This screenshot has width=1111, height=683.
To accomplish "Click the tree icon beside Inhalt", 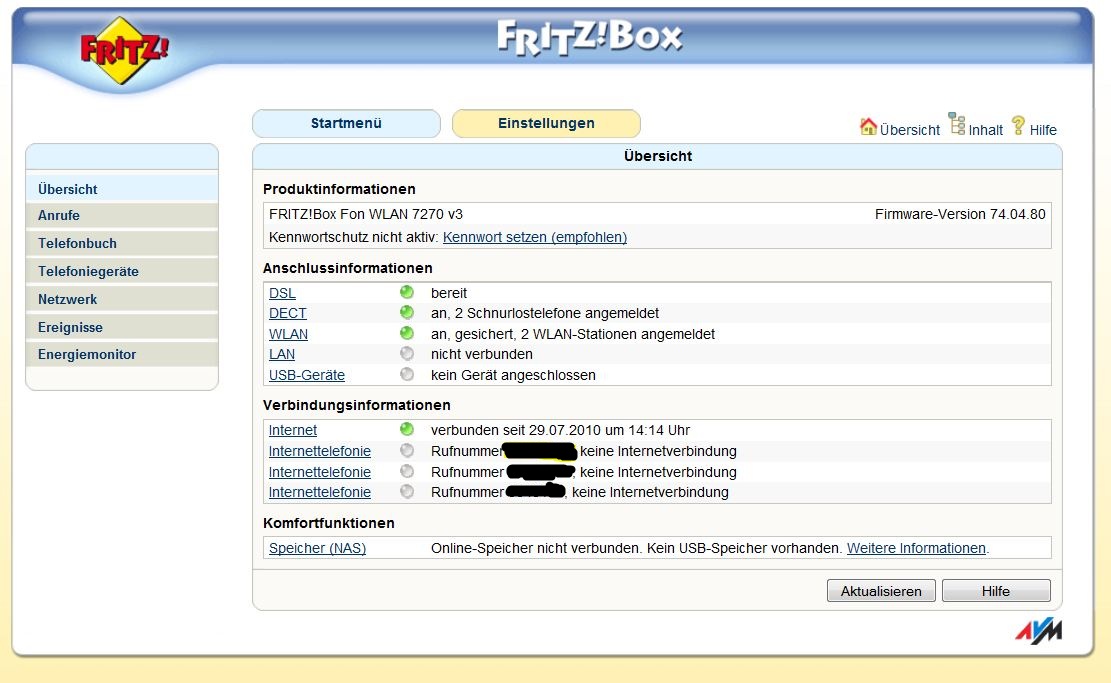I will [x=957, y=124].
